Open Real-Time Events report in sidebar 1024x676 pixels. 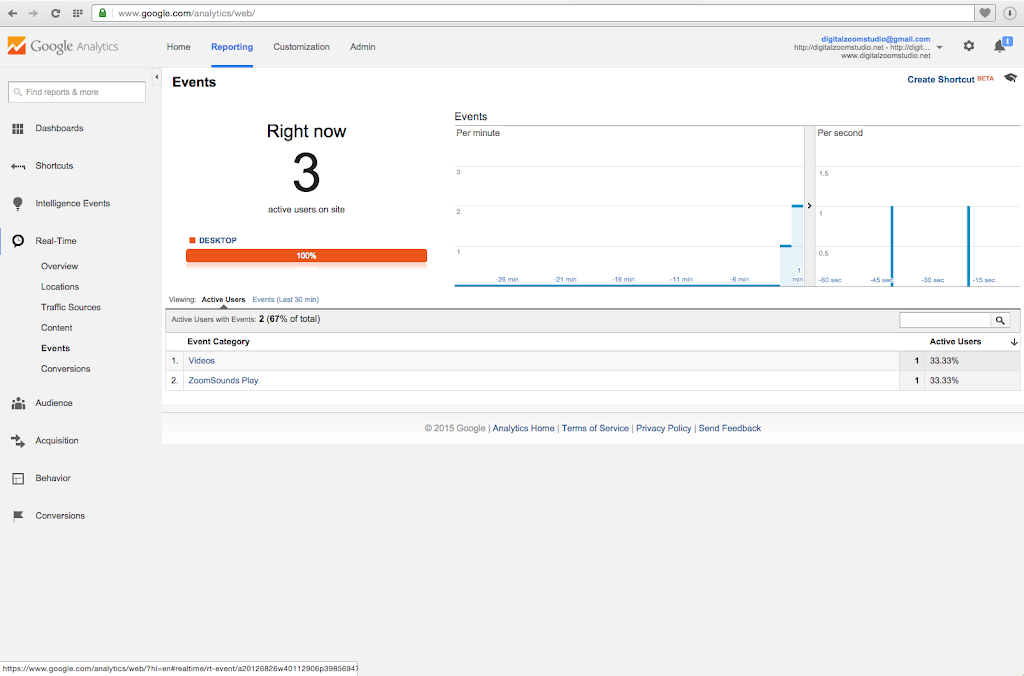click(x=56, y=348)
